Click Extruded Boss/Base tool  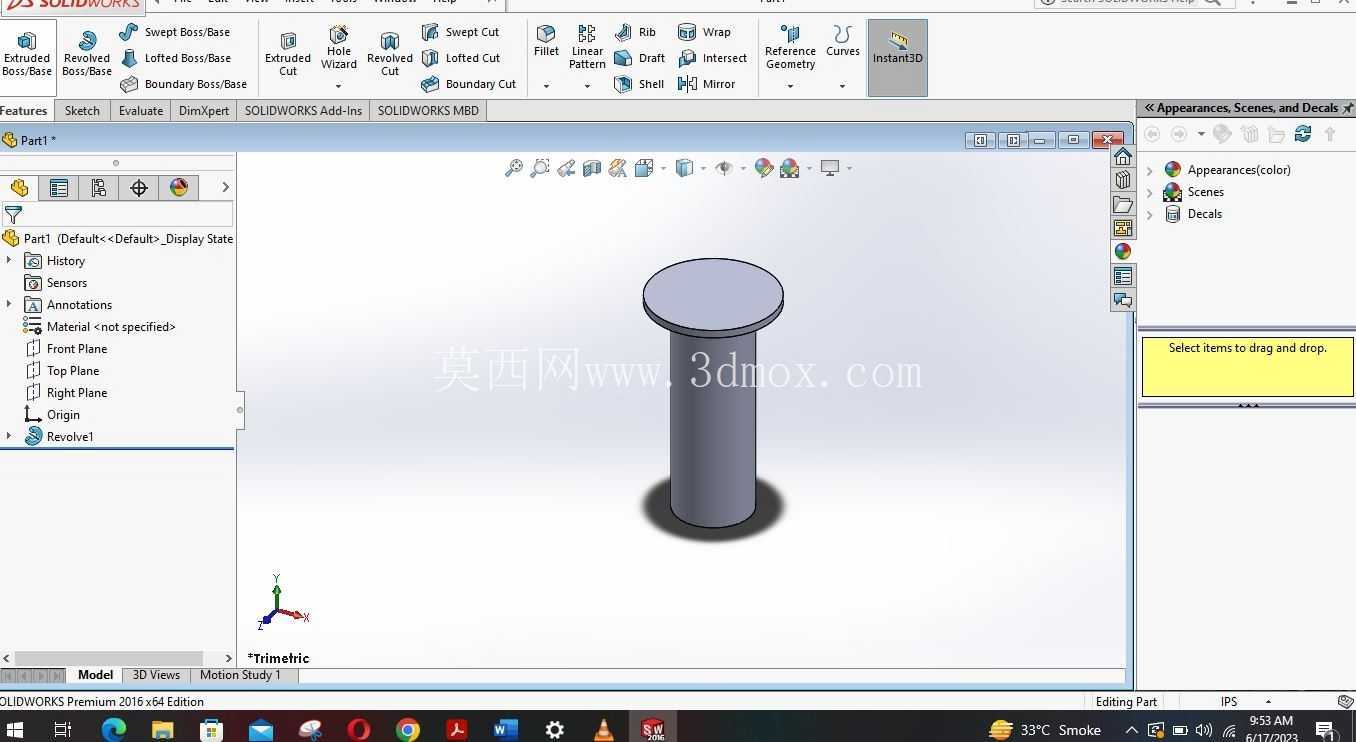click(27, 54)
